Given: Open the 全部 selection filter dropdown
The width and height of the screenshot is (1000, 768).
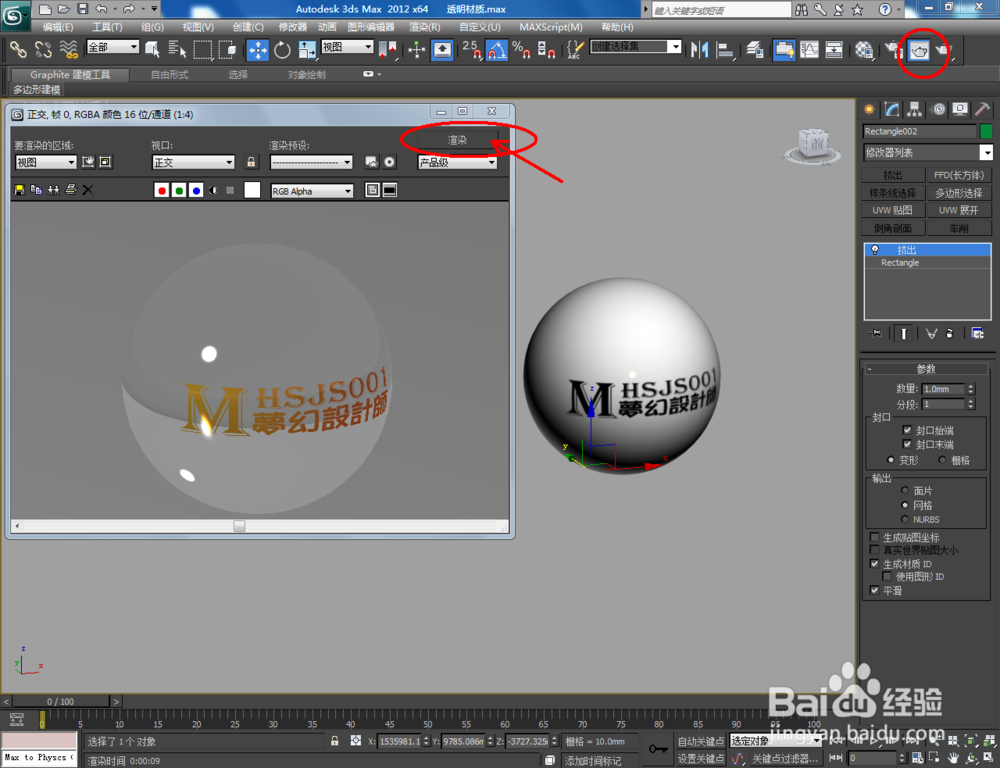Looking at the screenshot, I should click(x=113, y=47).
